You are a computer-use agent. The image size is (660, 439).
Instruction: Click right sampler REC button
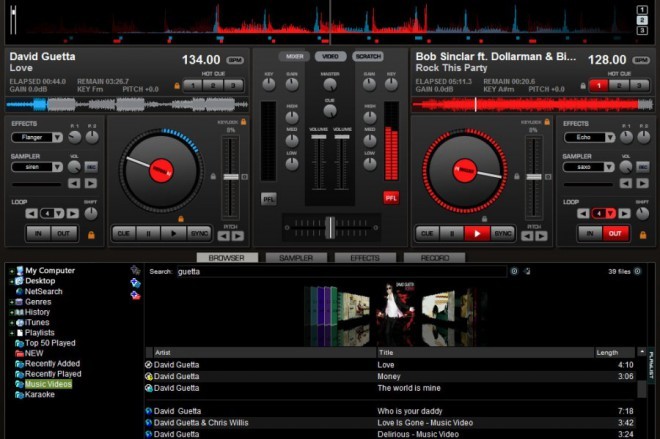(x=642, y=167)
